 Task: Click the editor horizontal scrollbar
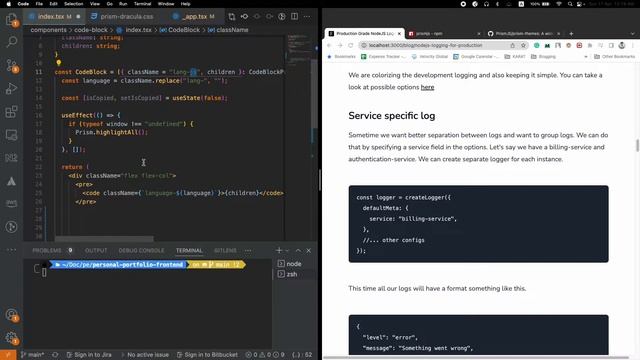click(x=104, y=239)
